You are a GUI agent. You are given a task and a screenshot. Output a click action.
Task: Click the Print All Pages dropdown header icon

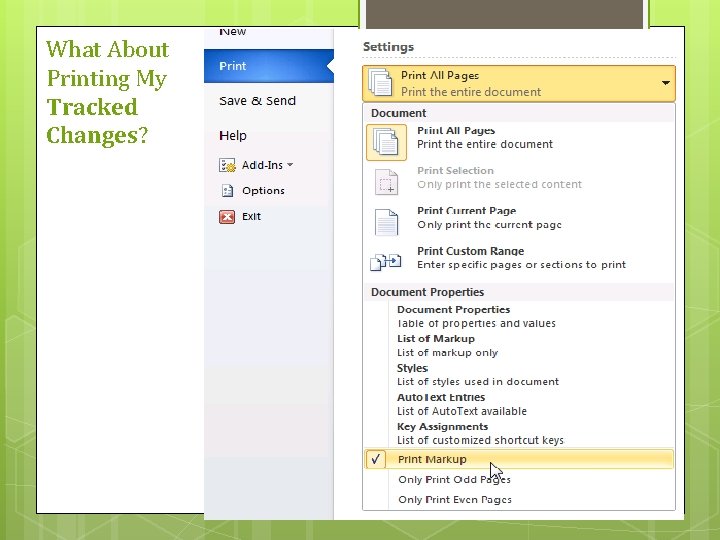click(380, 83)
